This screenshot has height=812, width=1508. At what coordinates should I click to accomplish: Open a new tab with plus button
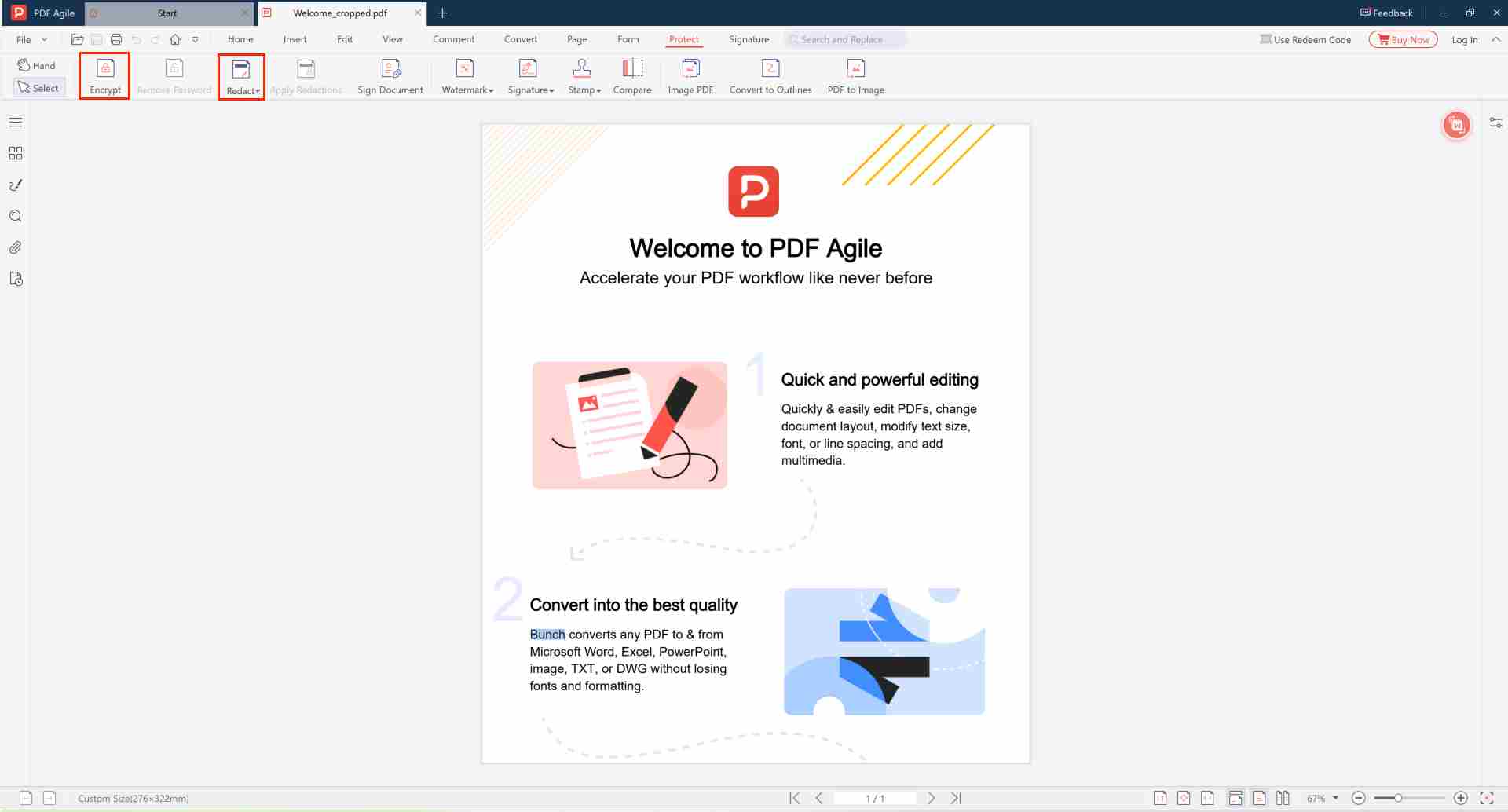[x=442, y=13]
